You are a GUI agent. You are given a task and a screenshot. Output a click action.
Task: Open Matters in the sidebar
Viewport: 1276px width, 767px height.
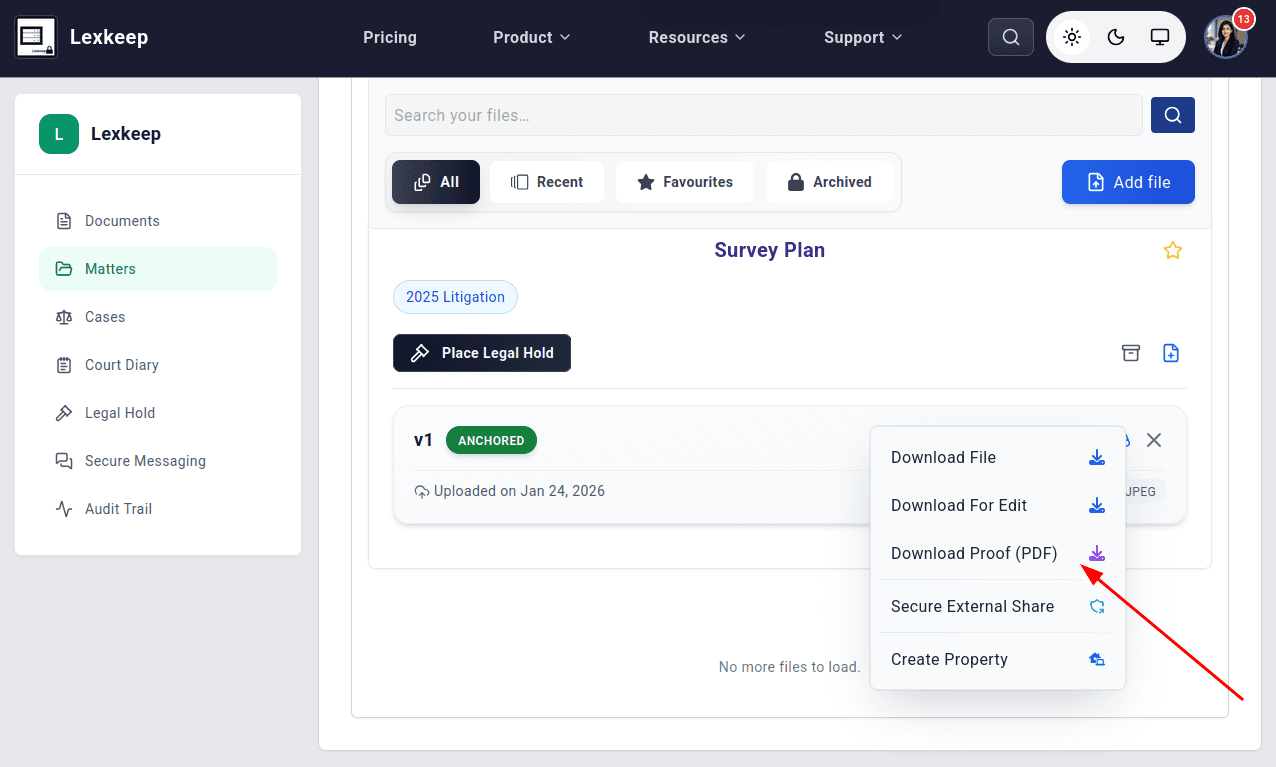point(158,269)
